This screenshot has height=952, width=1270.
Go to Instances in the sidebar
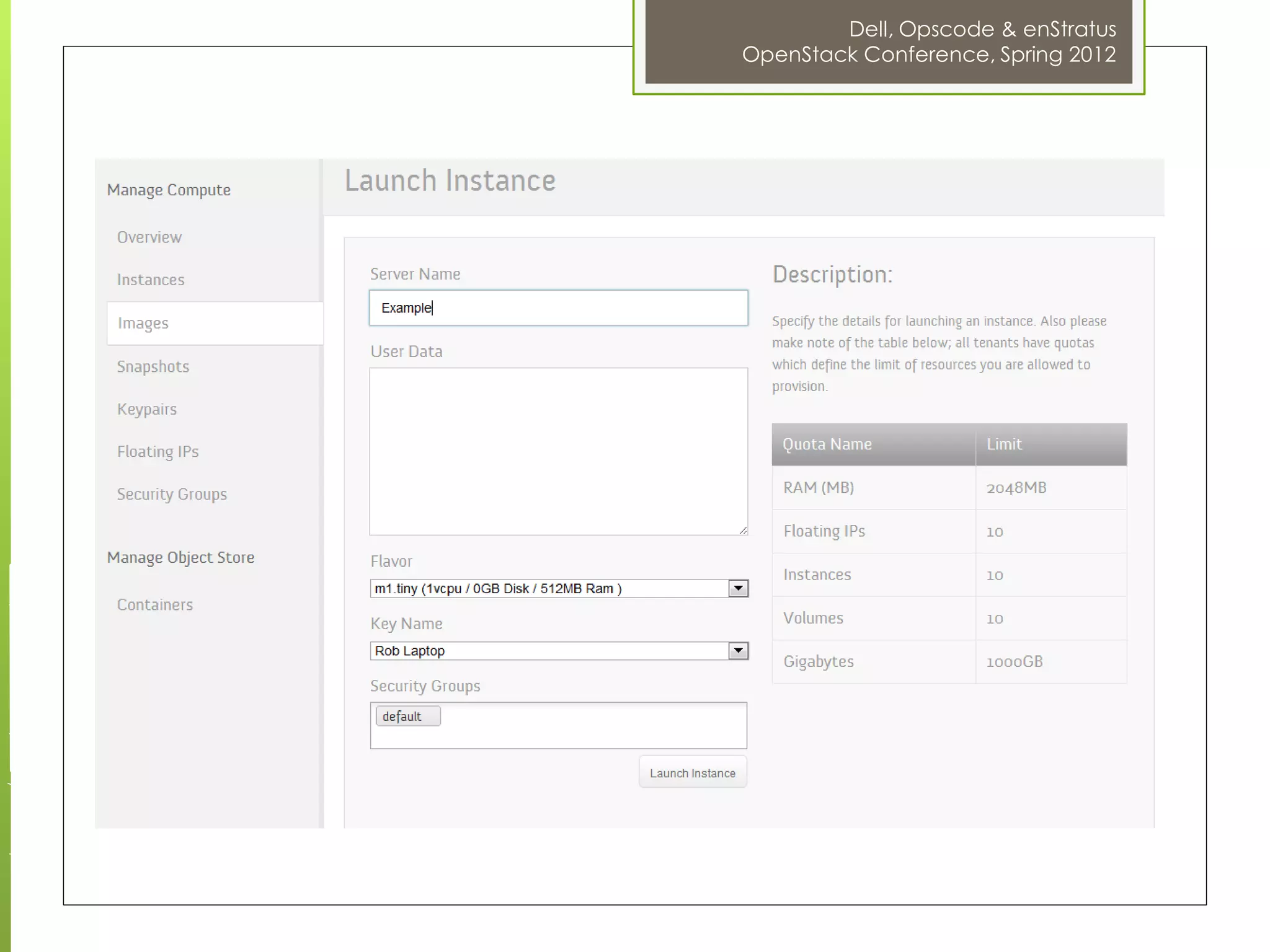pyautogui.click(x=151, y=280)
